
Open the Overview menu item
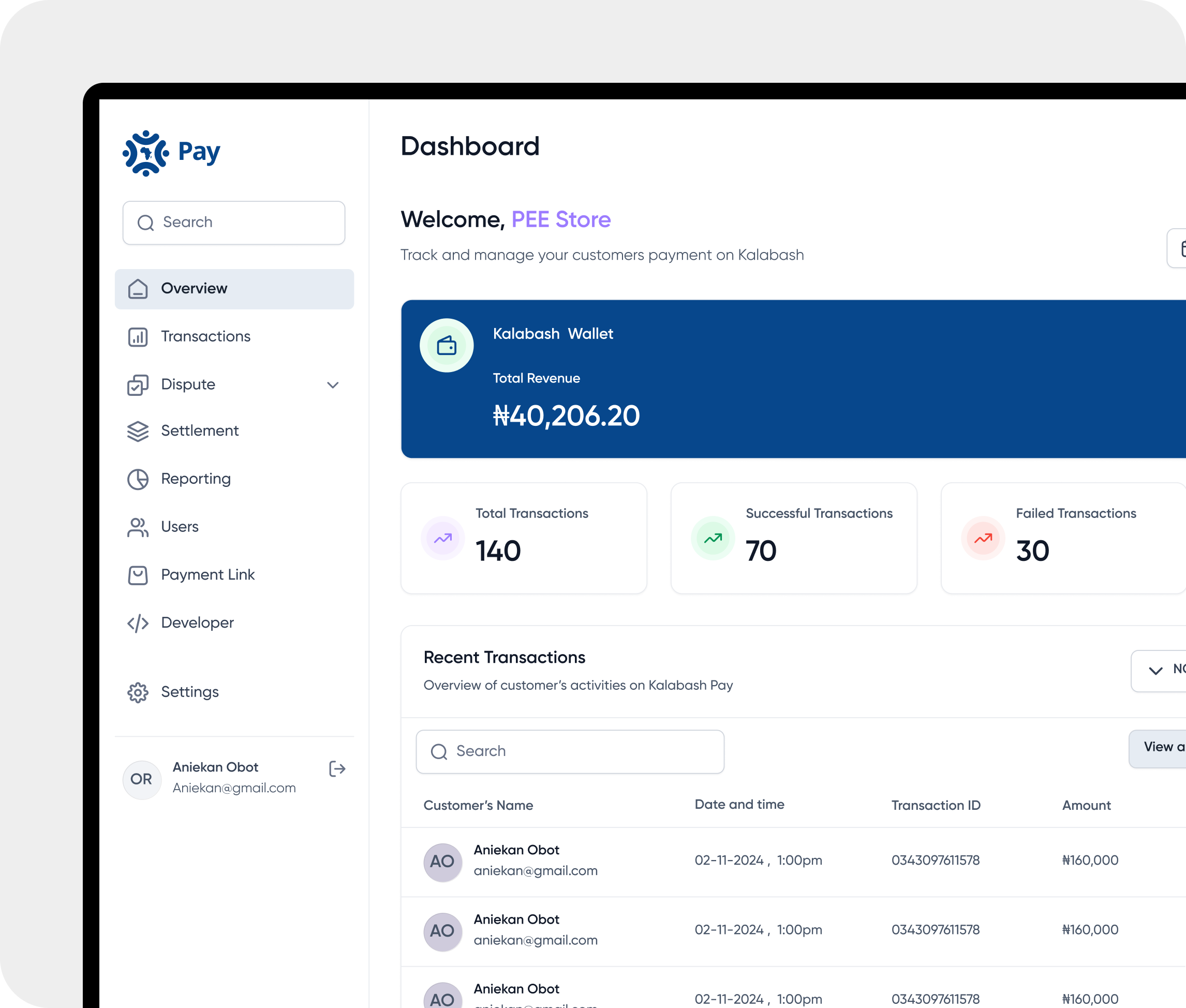[234, 289]
